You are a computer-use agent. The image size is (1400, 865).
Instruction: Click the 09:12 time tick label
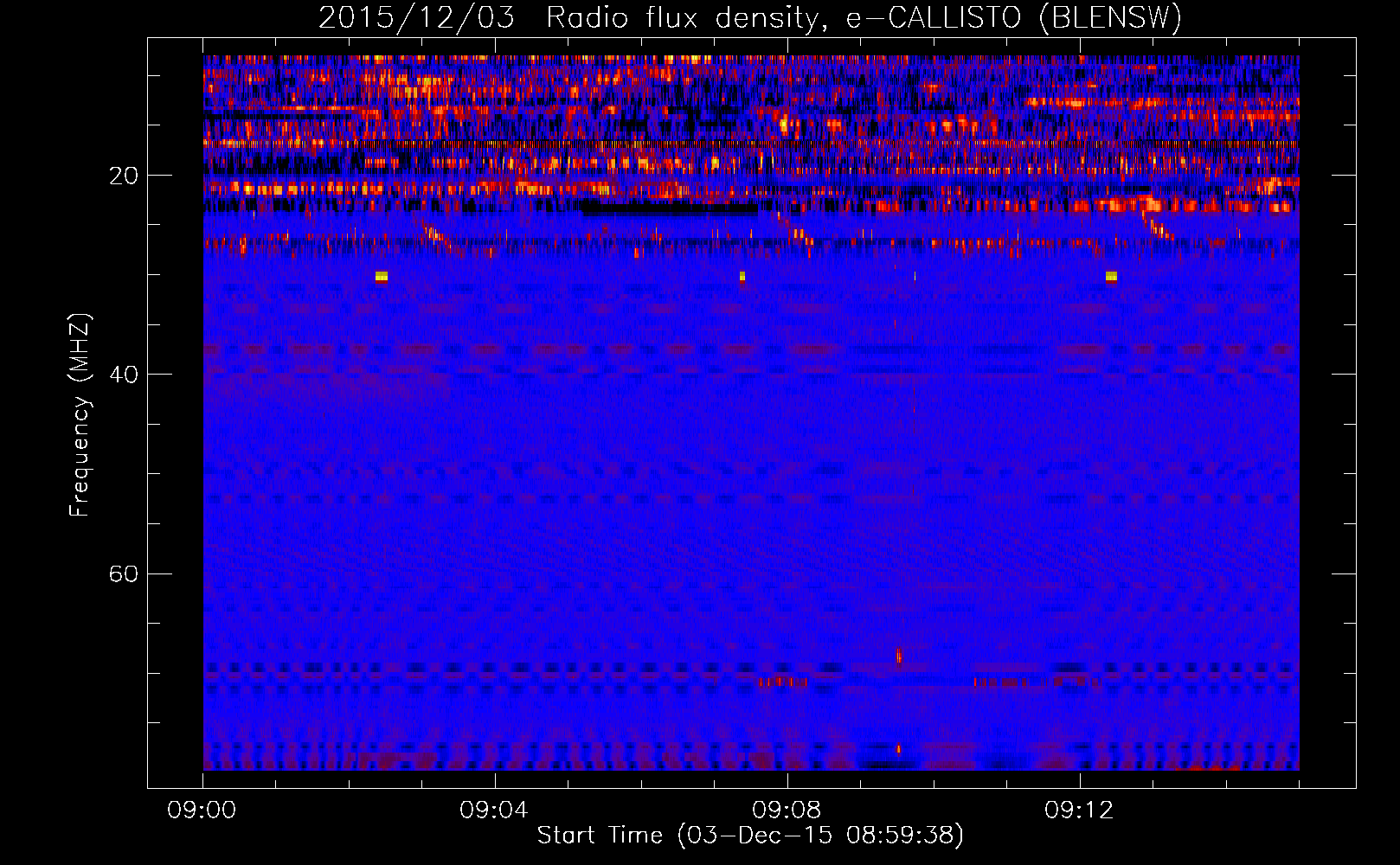pos(1079,811)
